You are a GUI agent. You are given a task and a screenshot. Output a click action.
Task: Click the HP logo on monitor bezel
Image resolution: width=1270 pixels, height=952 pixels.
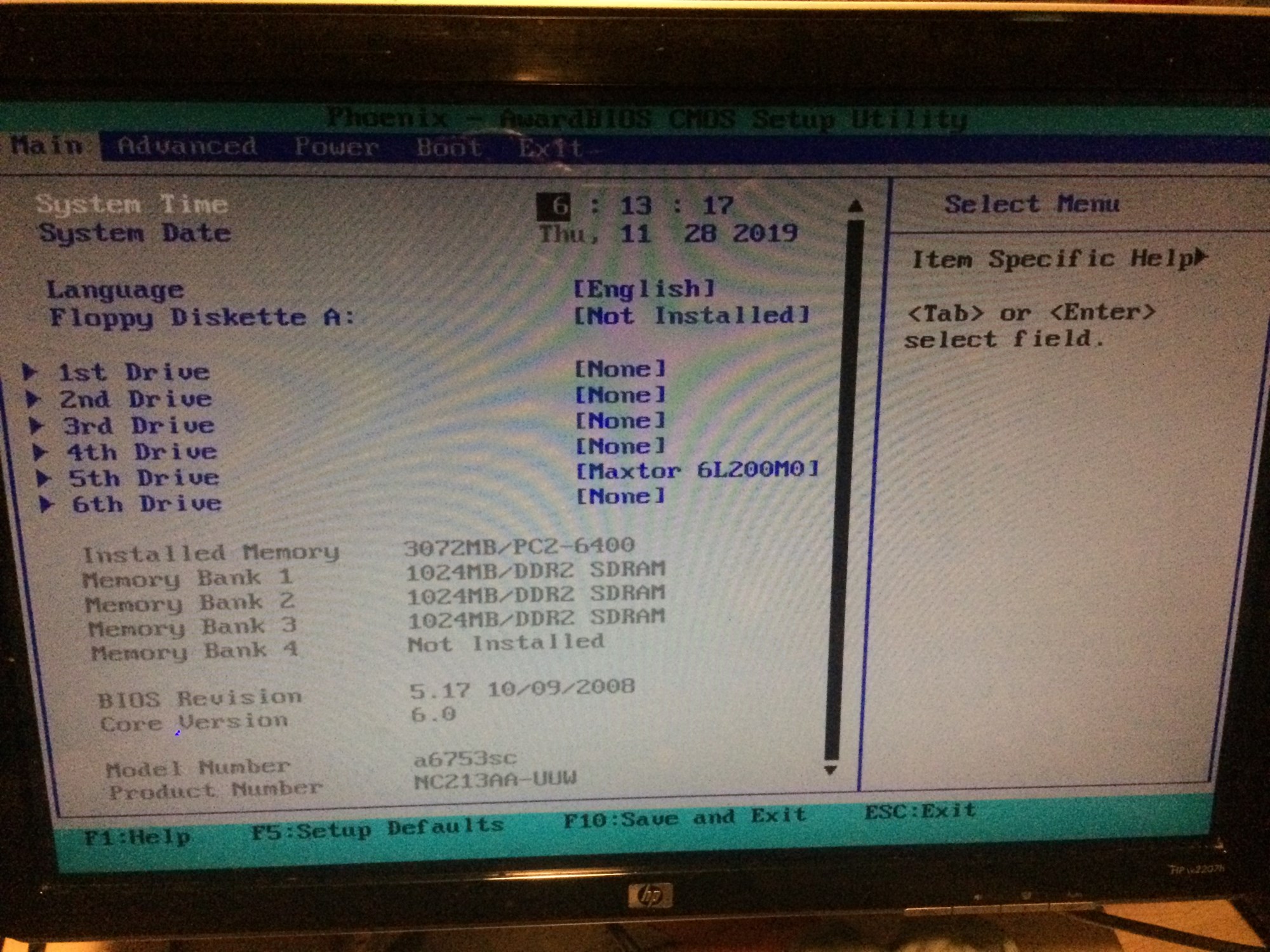(649, 896)
